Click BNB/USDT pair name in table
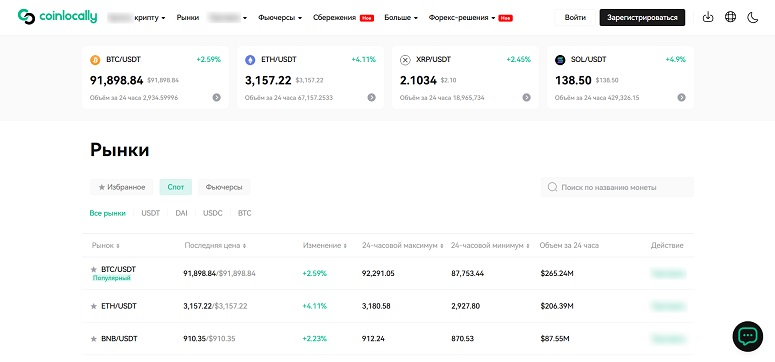 coord(119,339)
